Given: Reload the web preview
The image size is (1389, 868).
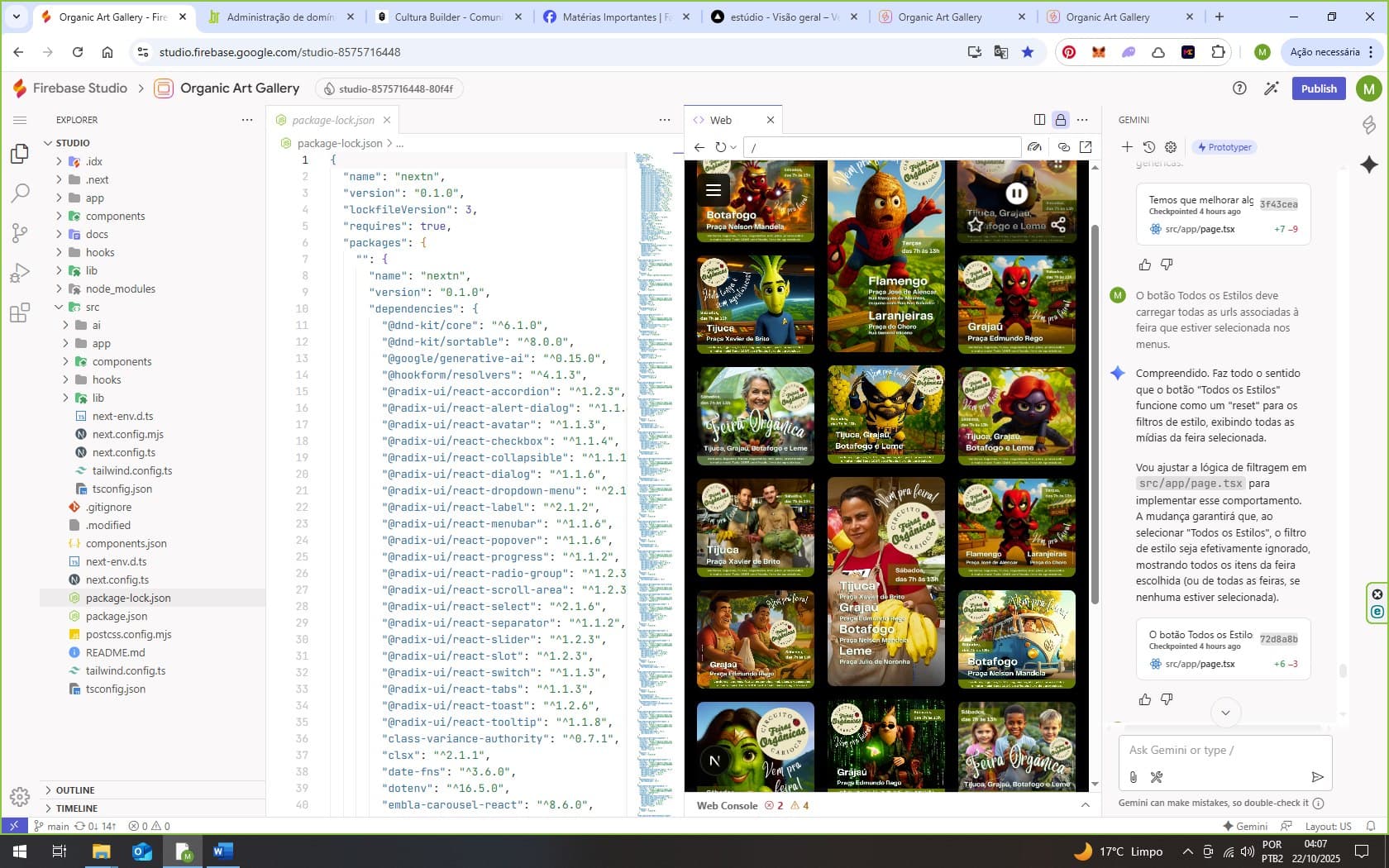Looking at the screenshot, I should pos(721,147).
